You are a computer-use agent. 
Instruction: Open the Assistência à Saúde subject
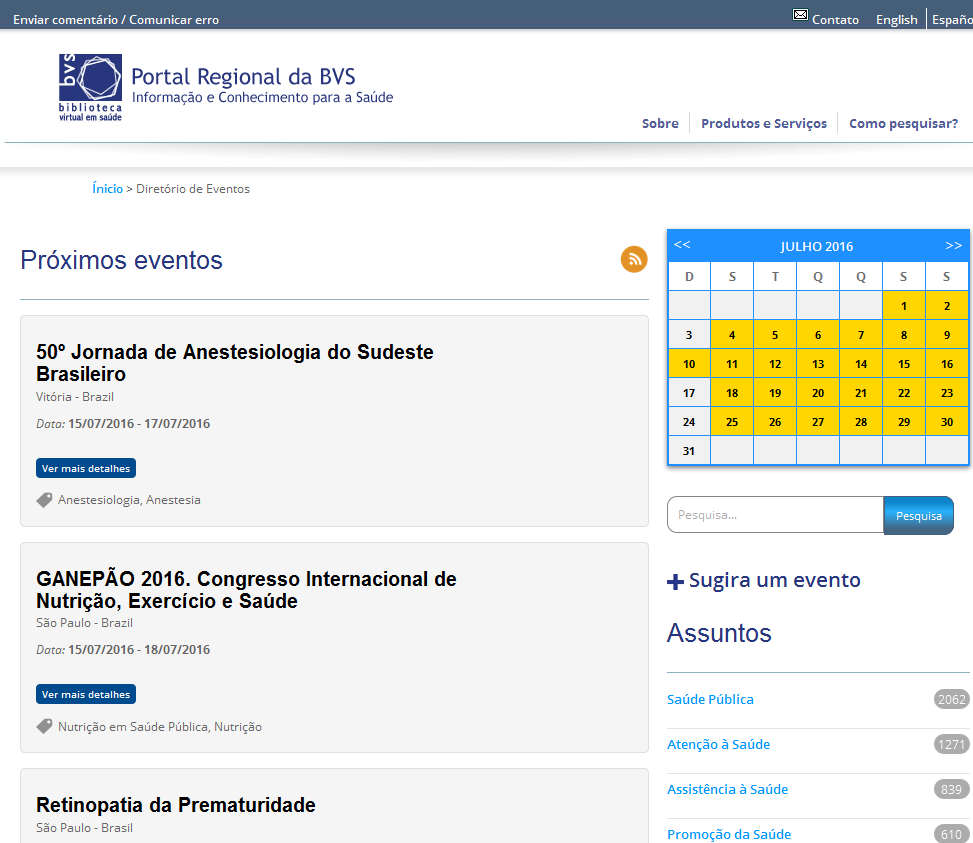(x=727, y=789)
